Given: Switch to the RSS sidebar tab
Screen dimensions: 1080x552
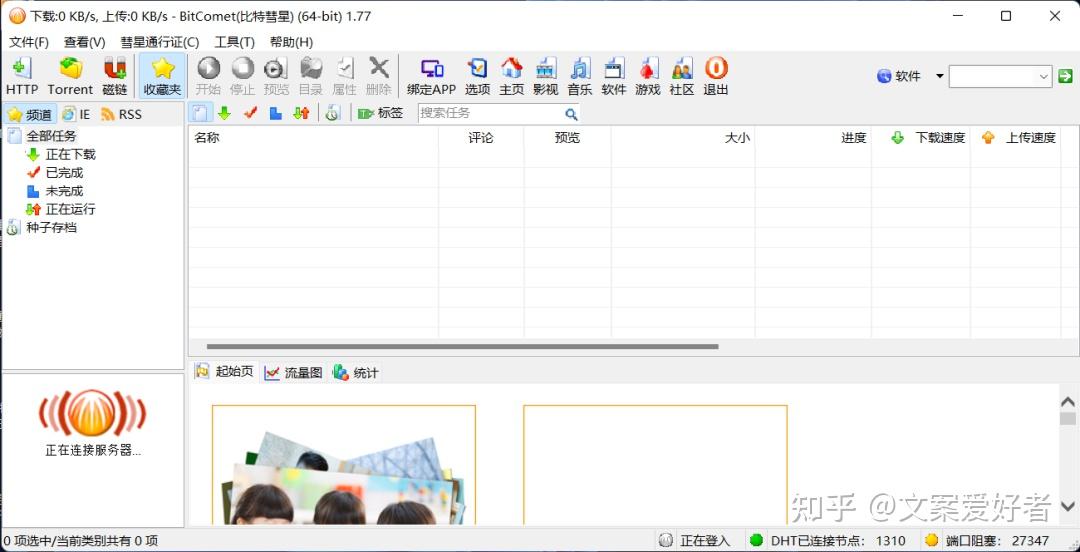Looking at the screenshot, I should [121, 114].
